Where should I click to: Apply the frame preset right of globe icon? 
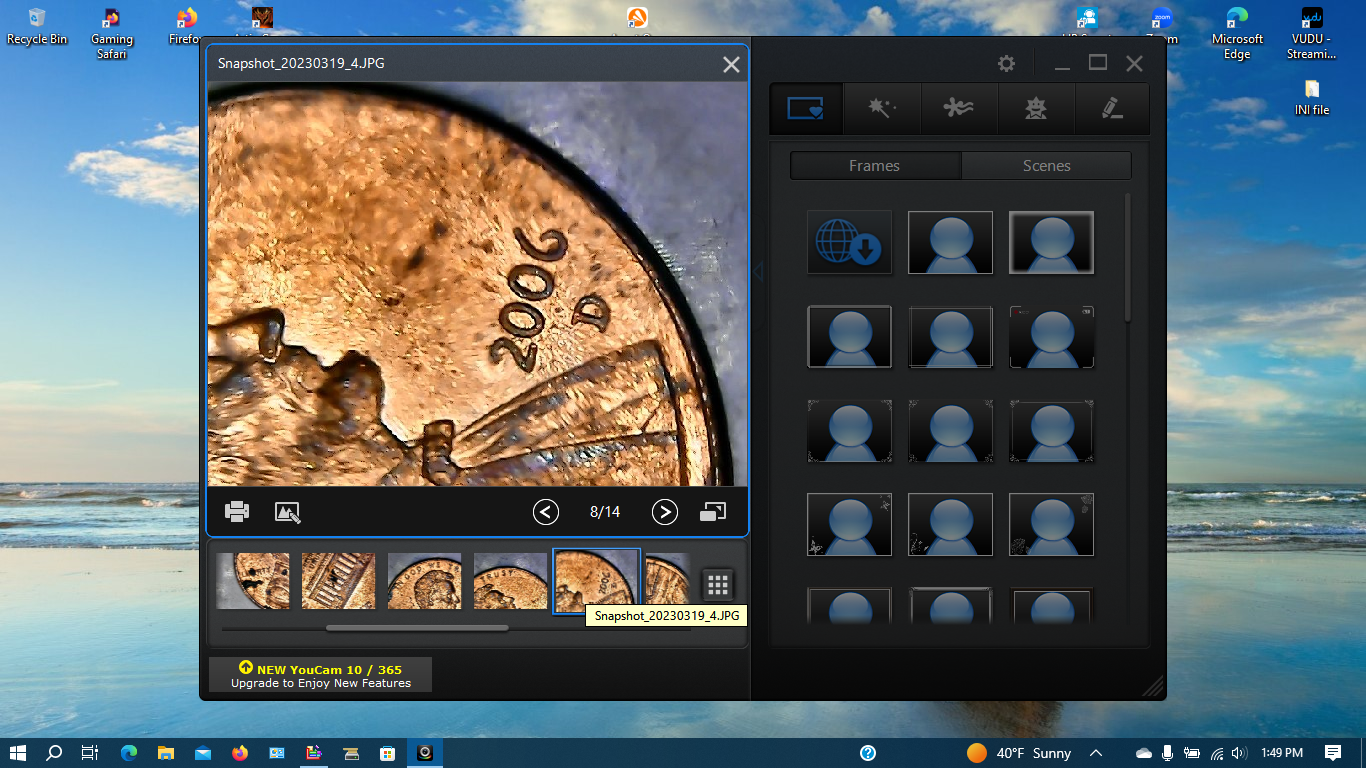(x=950, y=242)
